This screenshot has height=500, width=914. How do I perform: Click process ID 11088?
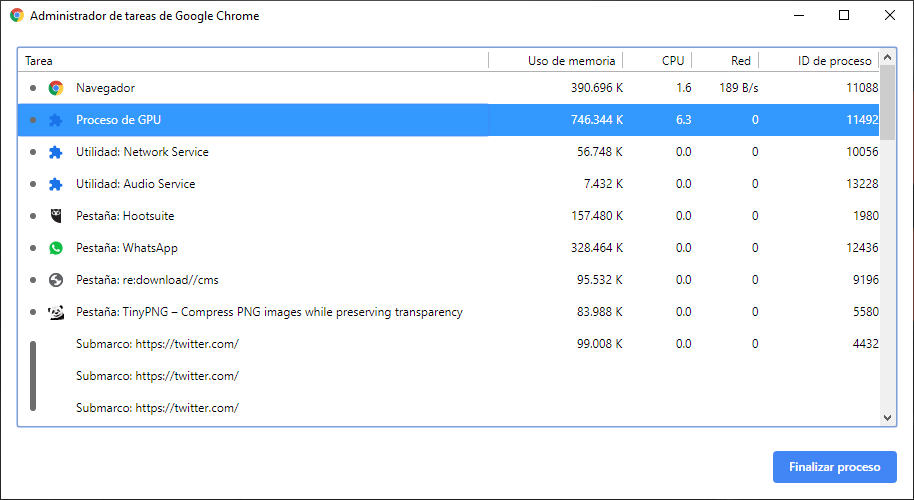point(862,88)
